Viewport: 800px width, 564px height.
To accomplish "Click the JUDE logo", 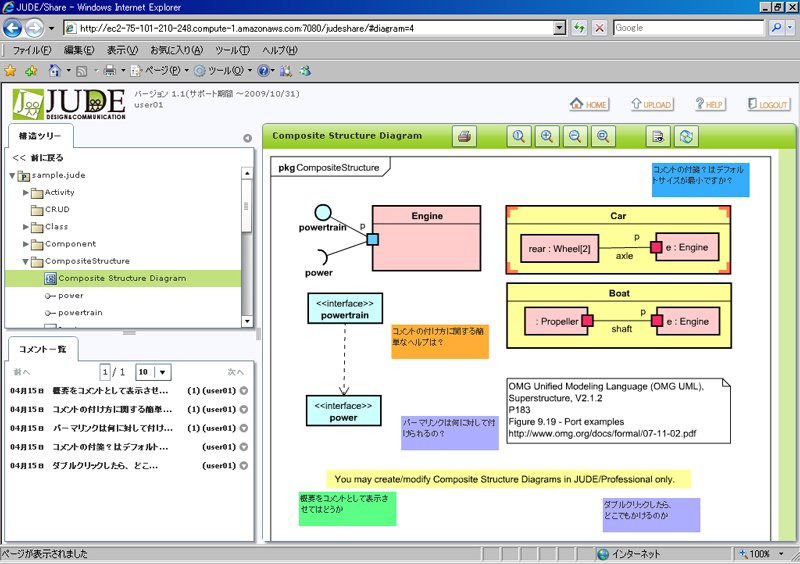I will (69, 104).
